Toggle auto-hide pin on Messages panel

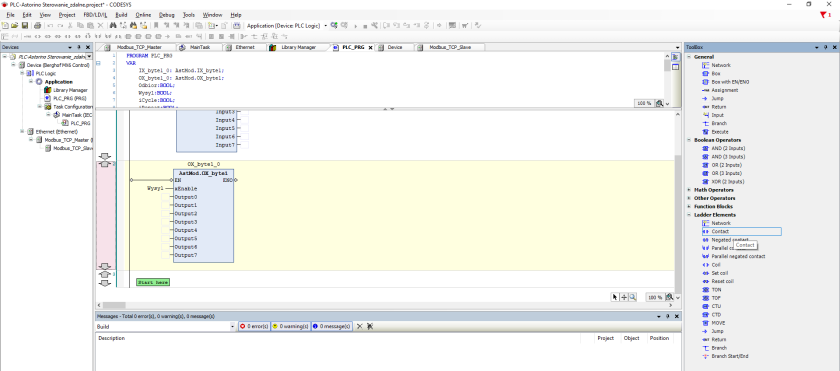(x=668, y=316)
